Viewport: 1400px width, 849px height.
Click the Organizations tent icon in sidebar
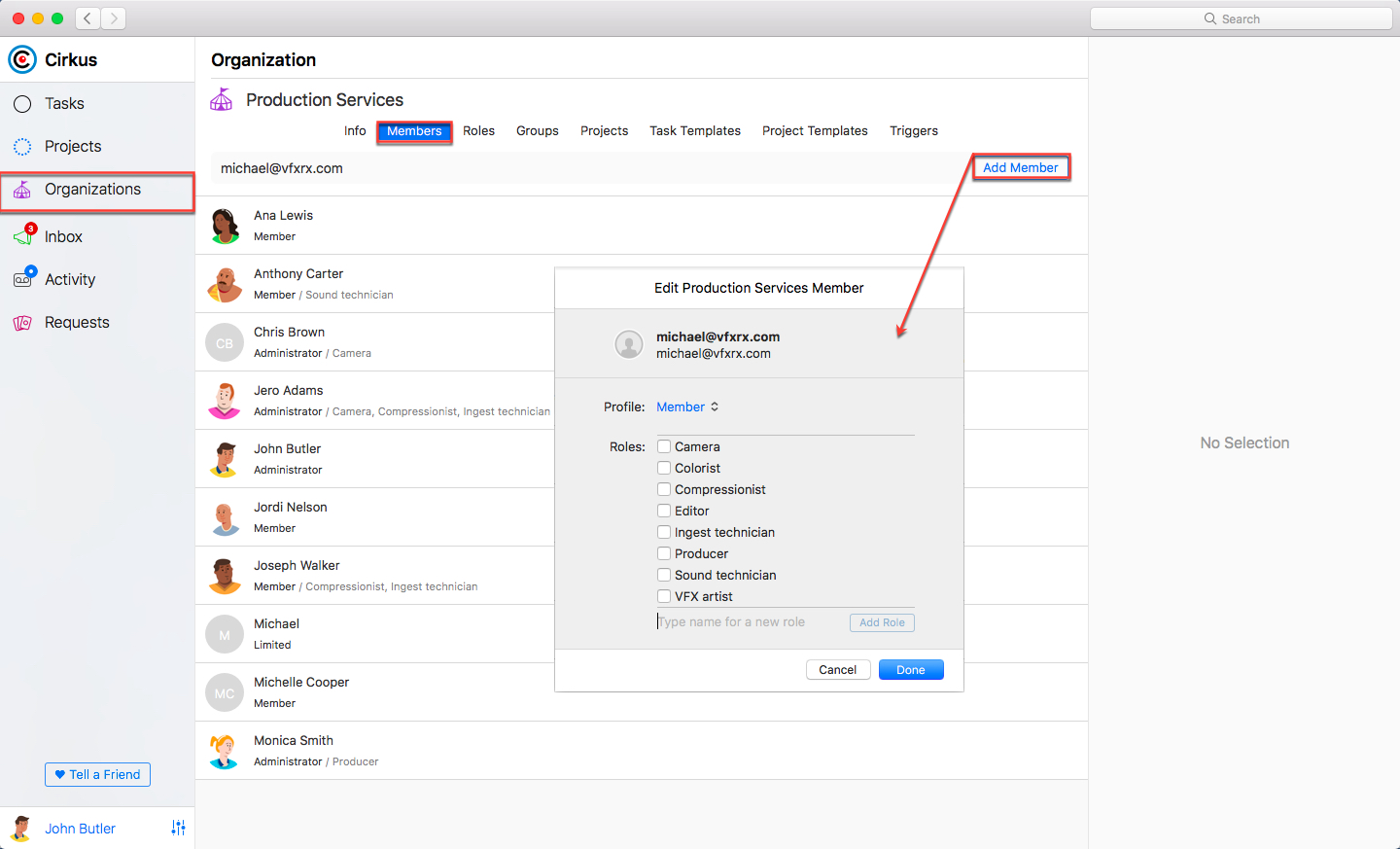(x=22, y=190)
